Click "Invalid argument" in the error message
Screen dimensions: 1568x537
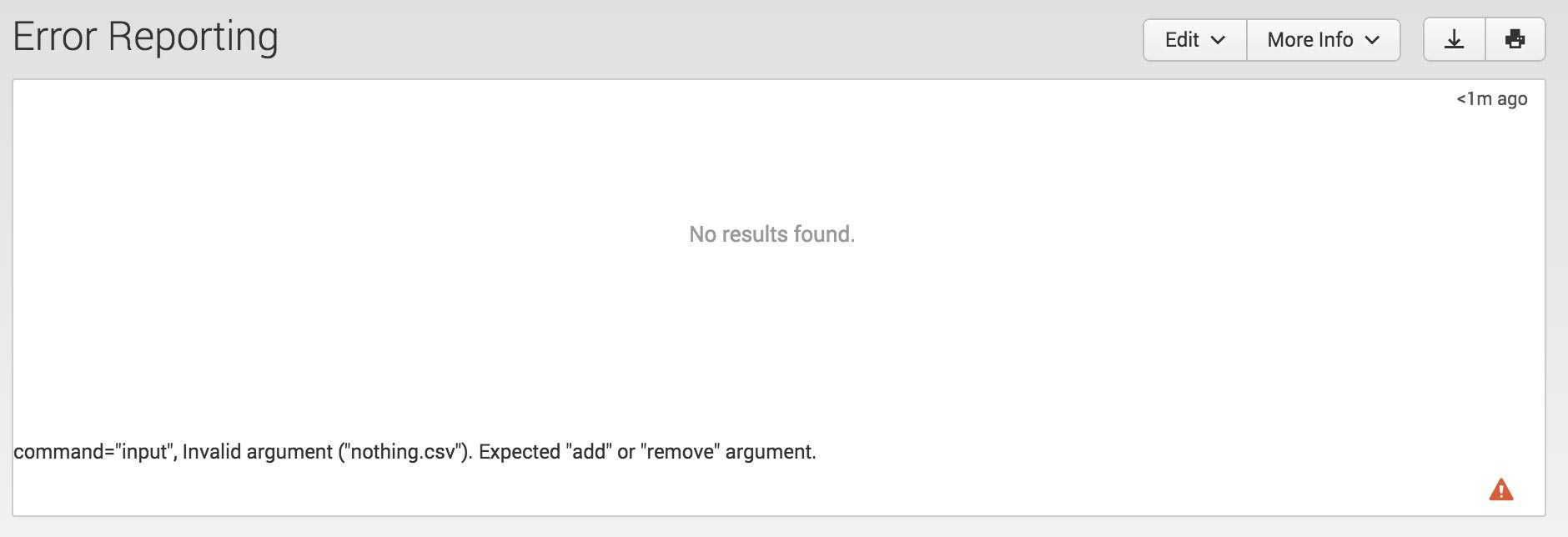click(257, 452)
